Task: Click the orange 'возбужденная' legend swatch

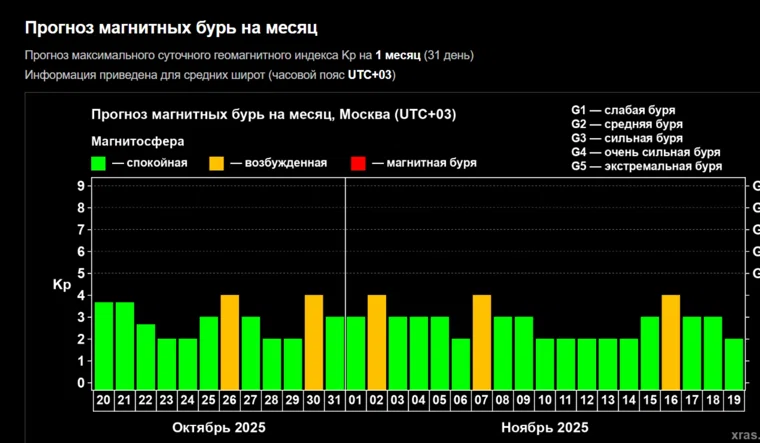Action: tap(217, 163)
